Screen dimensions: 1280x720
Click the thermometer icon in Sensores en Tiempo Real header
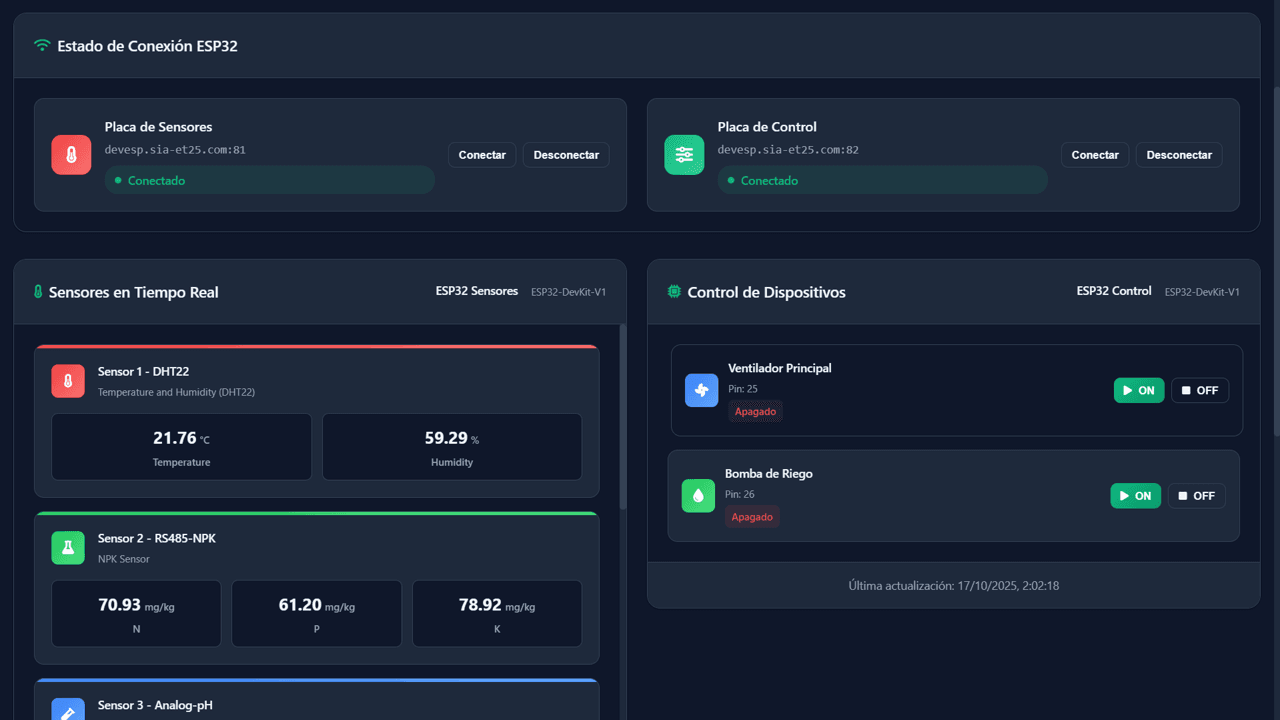point(38,293)
